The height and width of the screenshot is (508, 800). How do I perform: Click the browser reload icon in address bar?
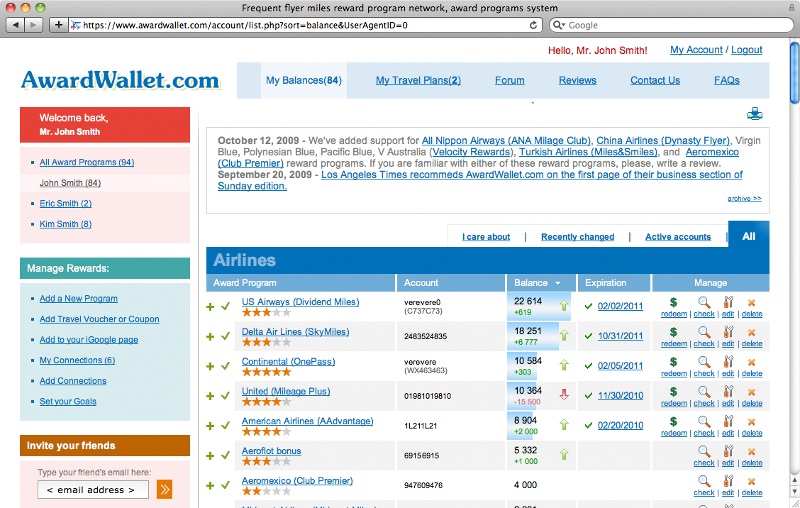pos(533,25)
